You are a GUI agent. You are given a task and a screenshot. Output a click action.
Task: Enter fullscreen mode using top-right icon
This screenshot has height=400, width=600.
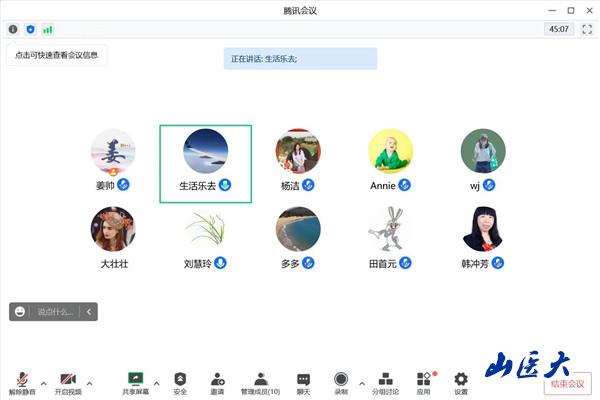click(x=587, y=29)
